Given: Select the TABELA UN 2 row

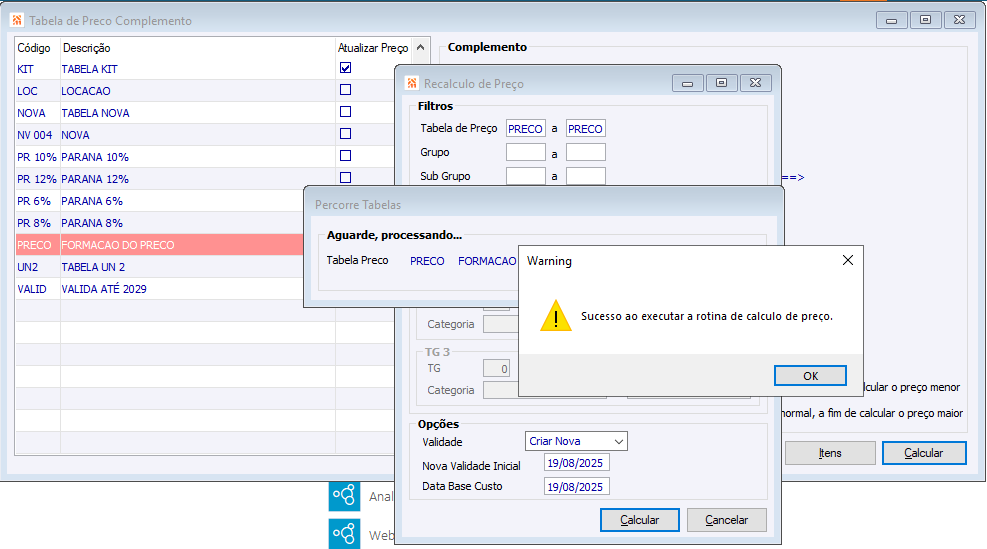Looking at the screenshot, I should (160, 268).
